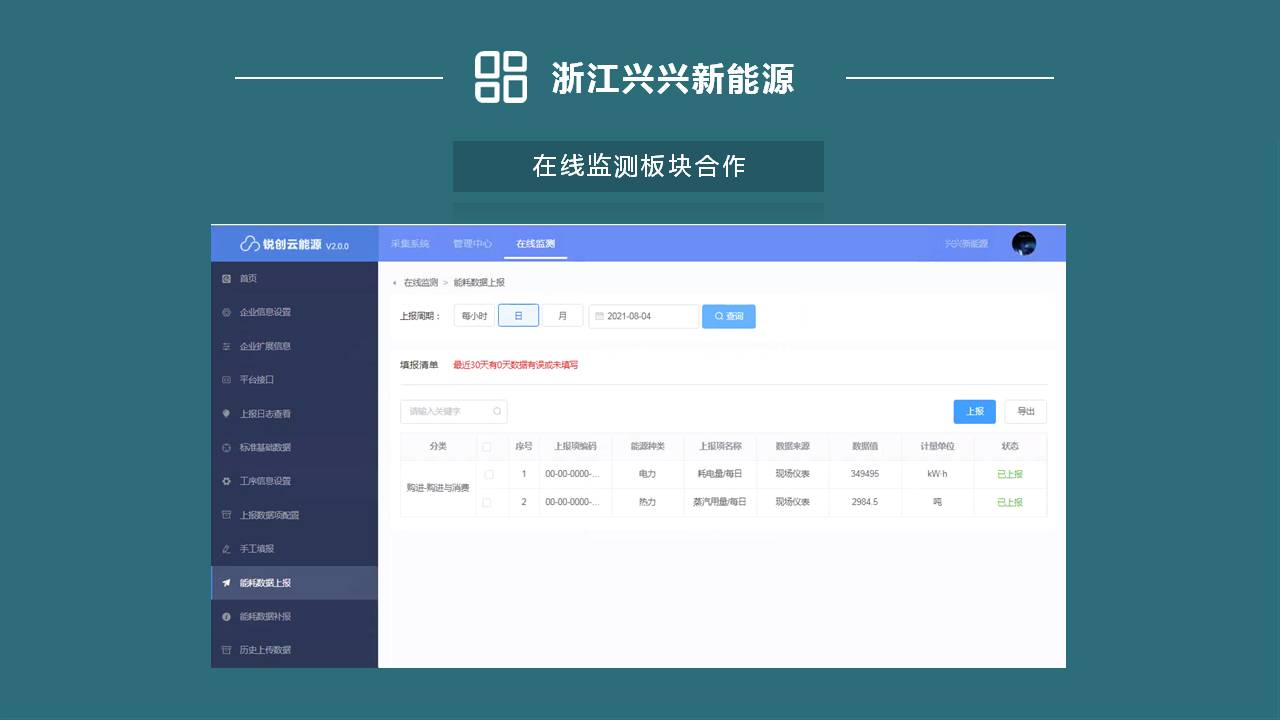Click the user avatar in top bar

point(1023,243)
